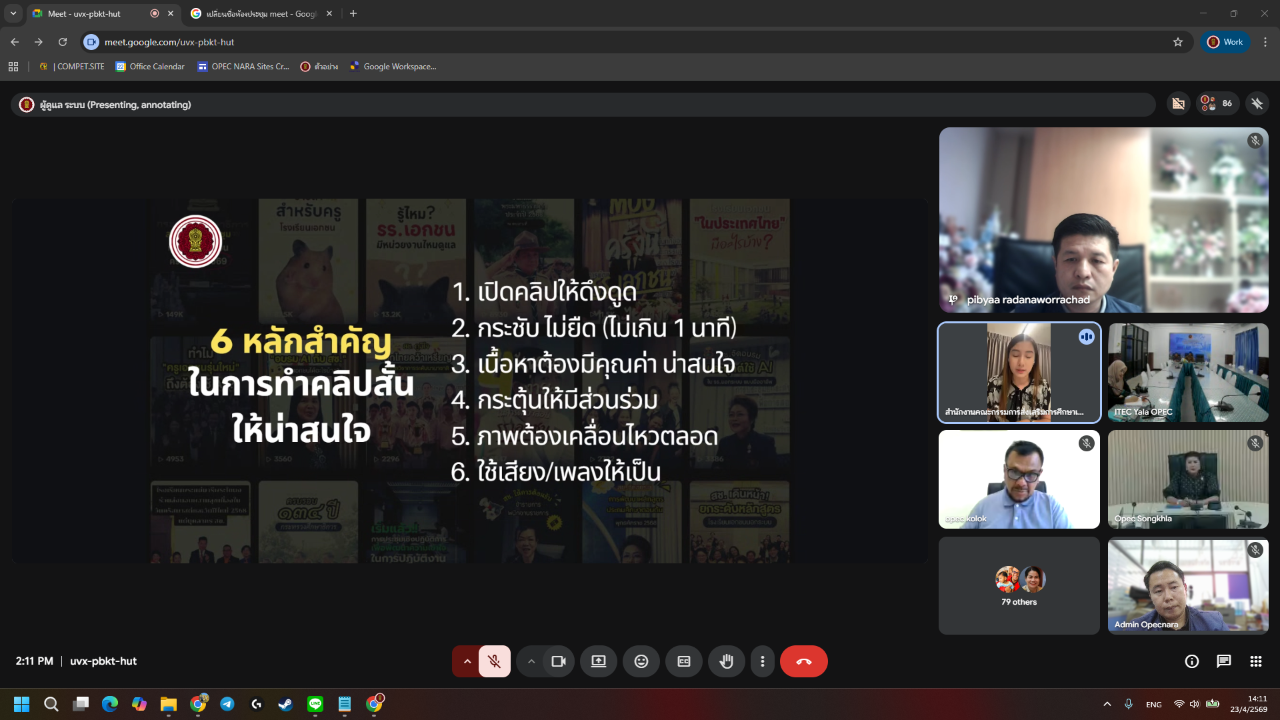Screen dimensions: 1280x720
Task: Turn on the camera
Action: click(559, 661)
